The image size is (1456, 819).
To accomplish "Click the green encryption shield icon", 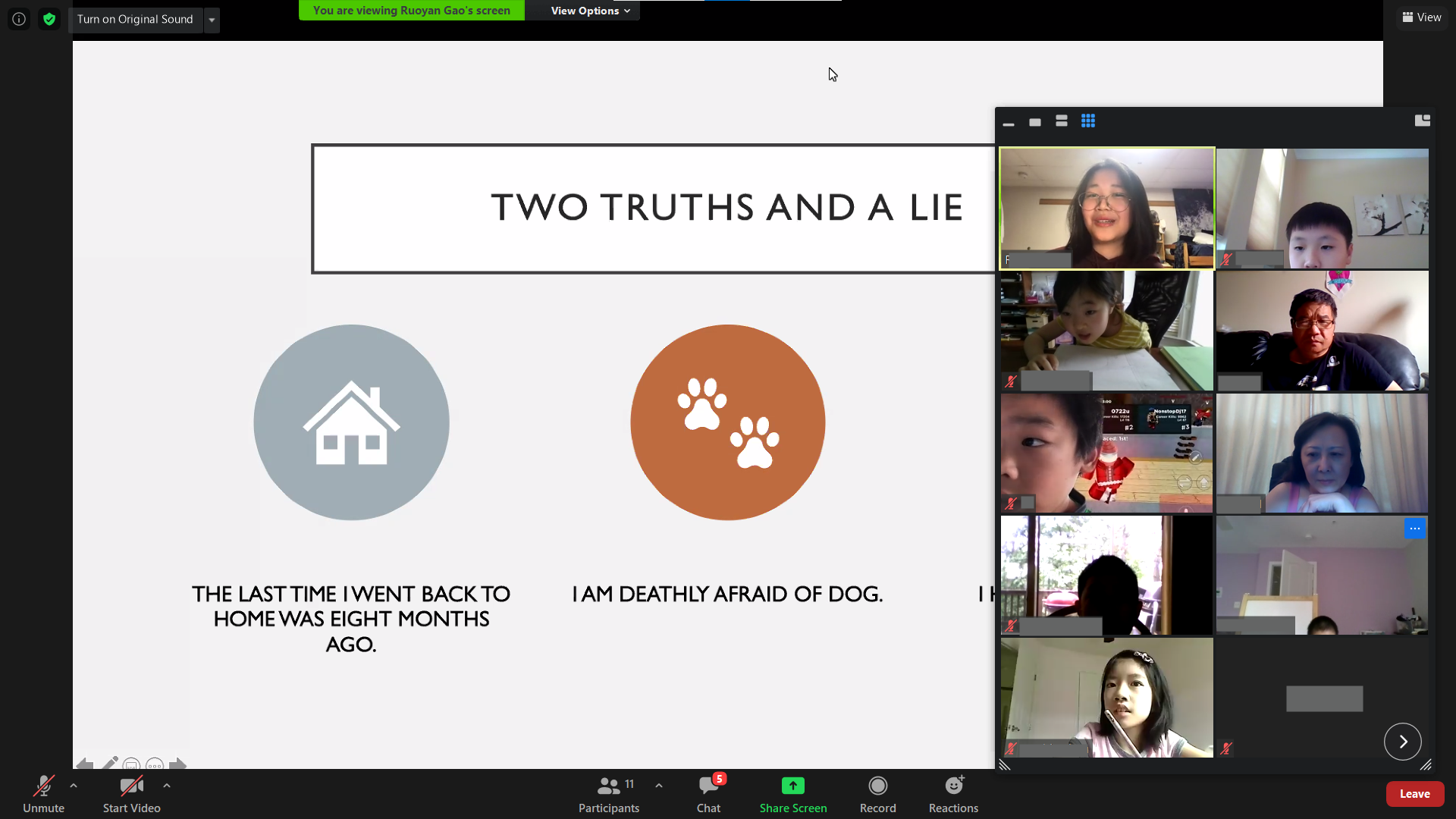I will point(49,19).
